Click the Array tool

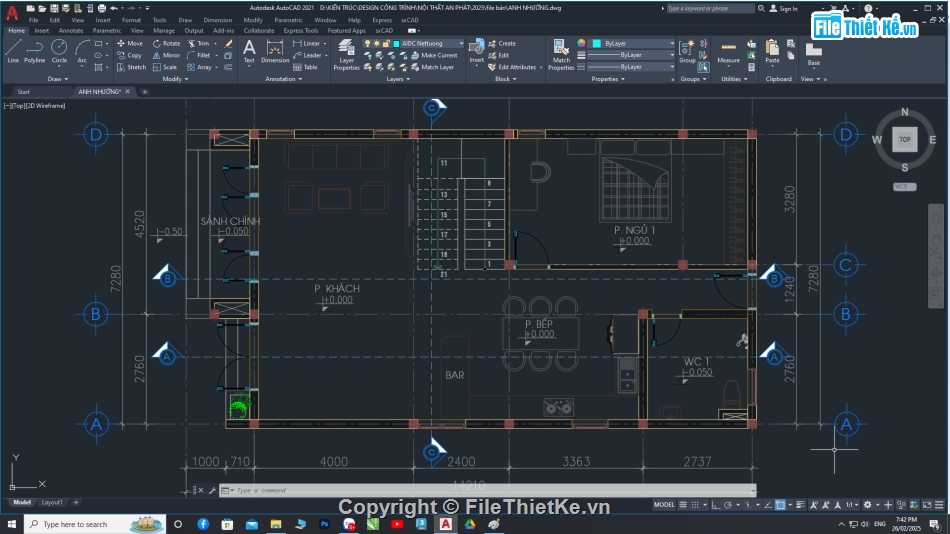point(199,67)
